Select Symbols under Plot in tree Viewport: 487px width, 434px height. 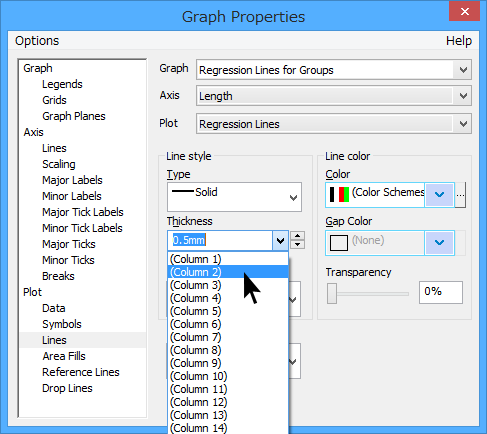point(62,324)
